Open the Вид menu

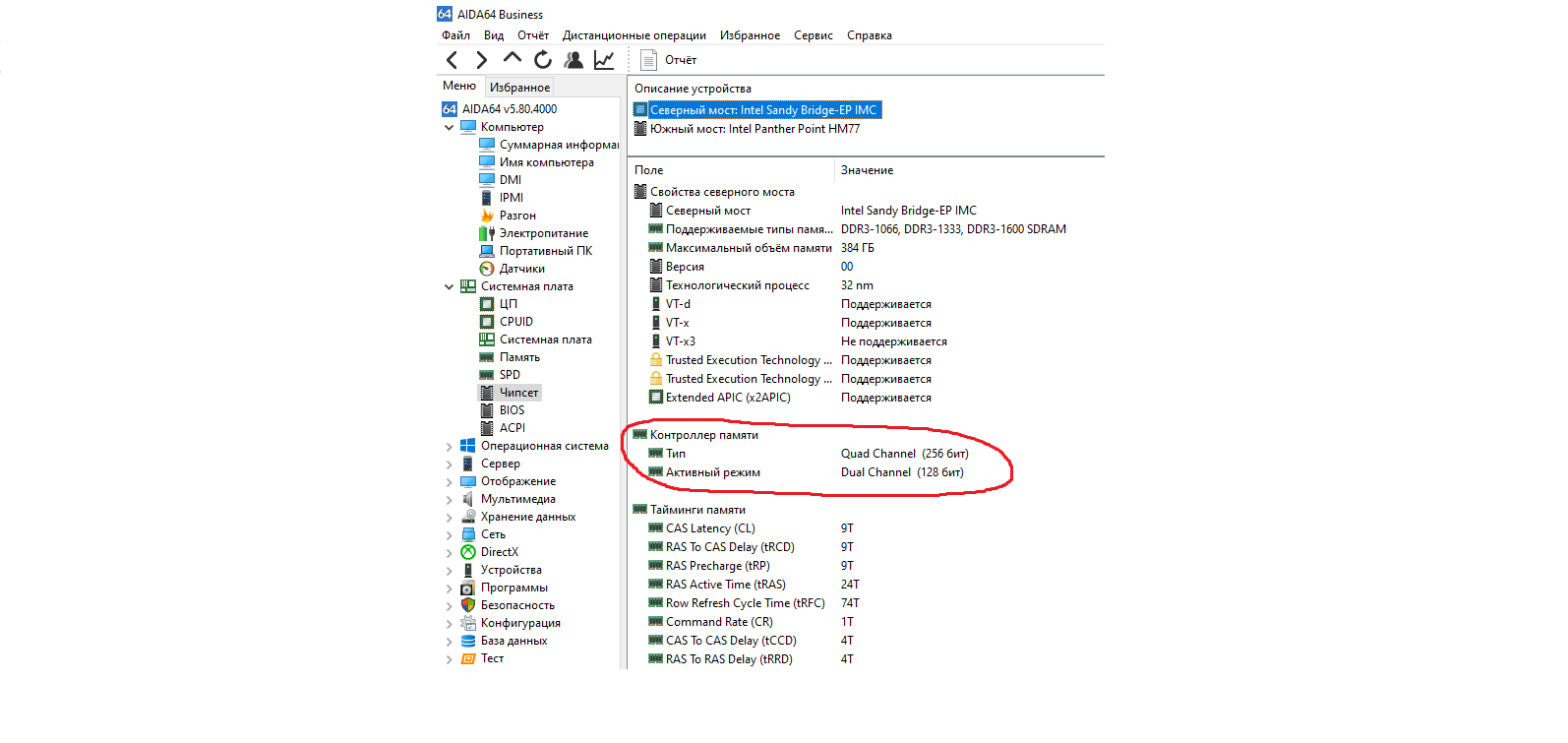[x=494, y=35]
